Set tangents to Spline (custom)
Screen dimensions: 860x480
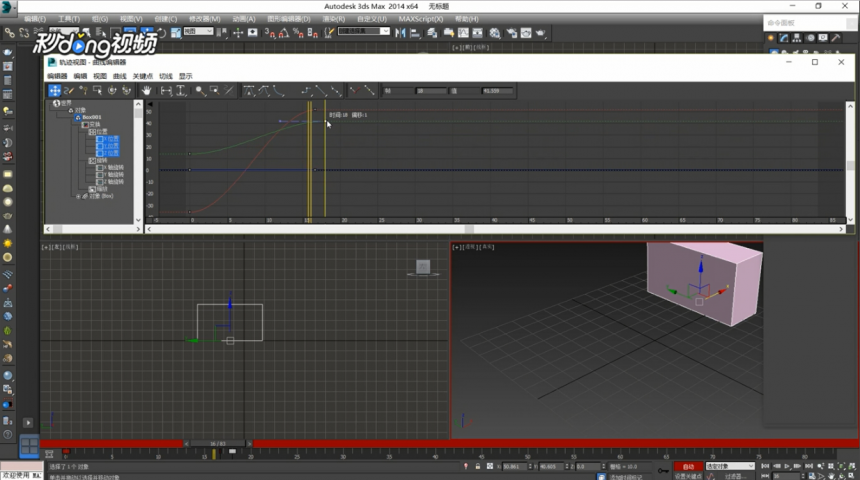264,91
